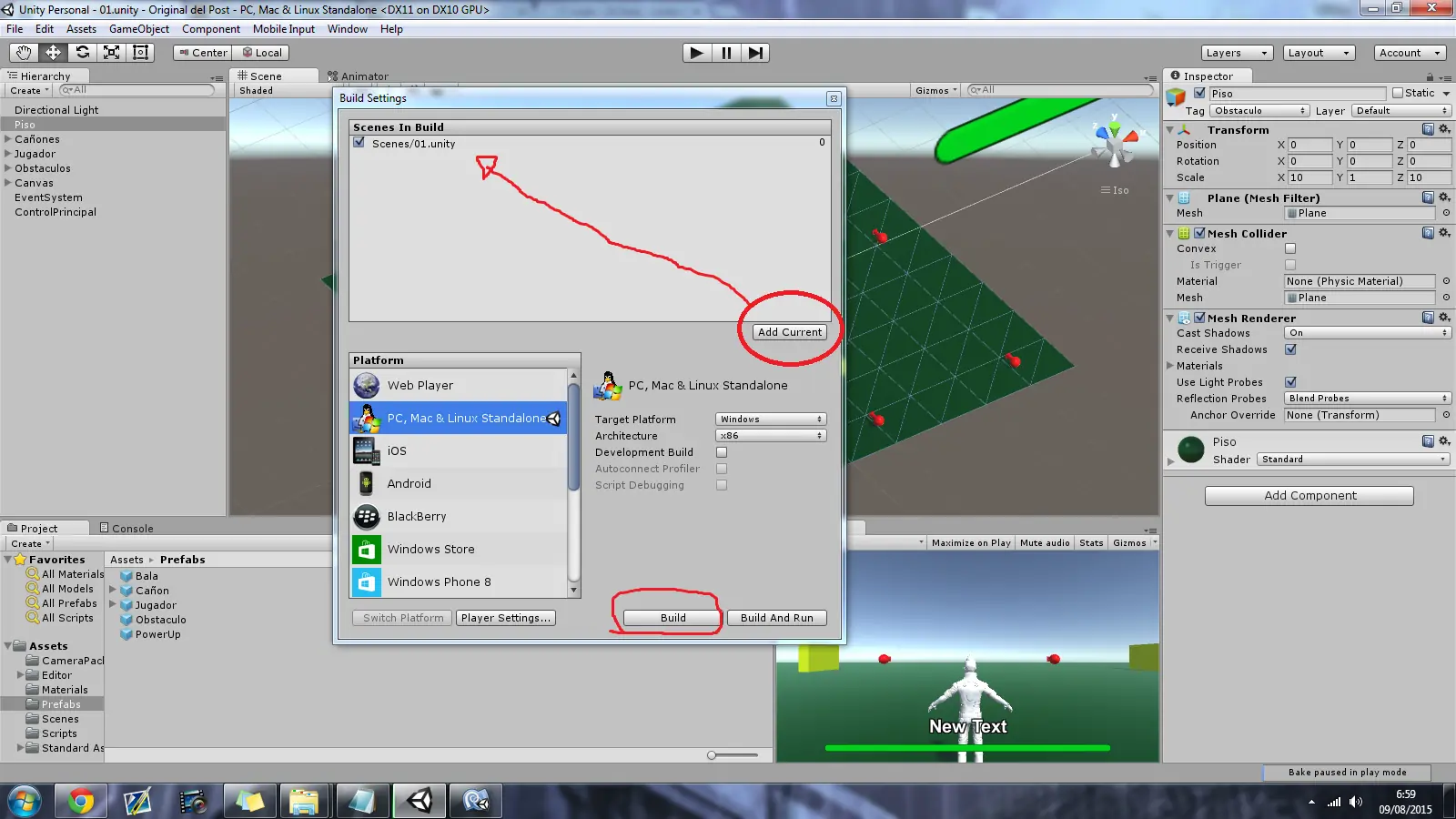Open the Windows Start menu
This screenshot has width=1456, height=819.
point(25,801)
